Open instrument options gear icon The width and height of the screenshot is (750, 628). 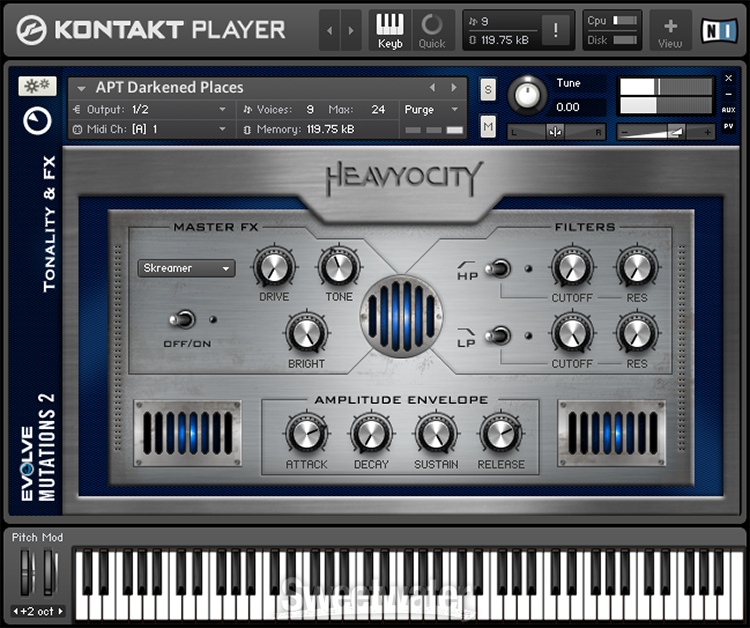(x=37, y=86)
